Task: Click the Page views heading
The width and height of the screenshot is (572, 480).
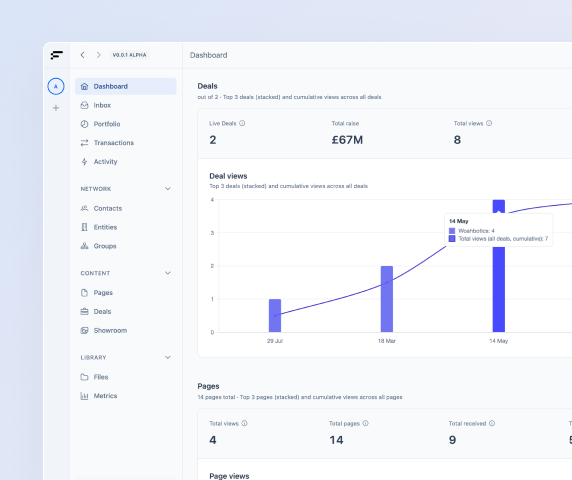Action: (x=229, y=476)
